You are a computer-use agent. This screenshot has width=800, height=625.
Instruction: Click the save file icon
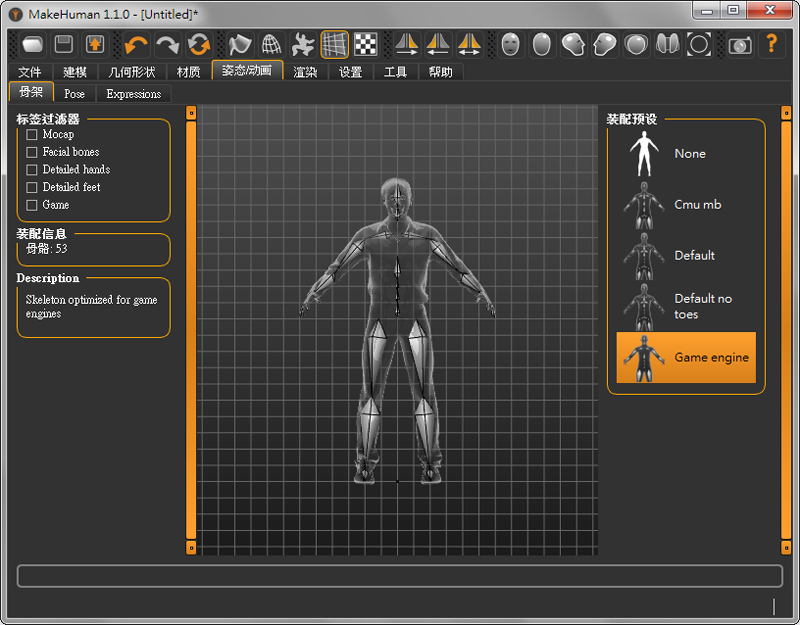point(64,44)
